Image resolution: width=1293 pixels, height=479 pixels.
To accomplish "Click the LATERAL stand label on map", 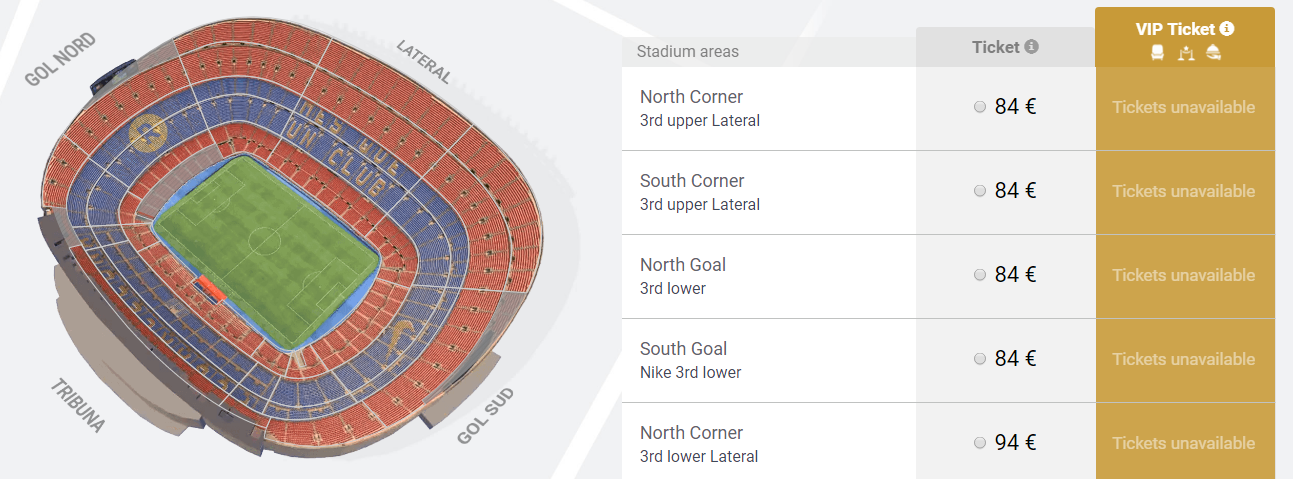I will click(x=424, y=61).
